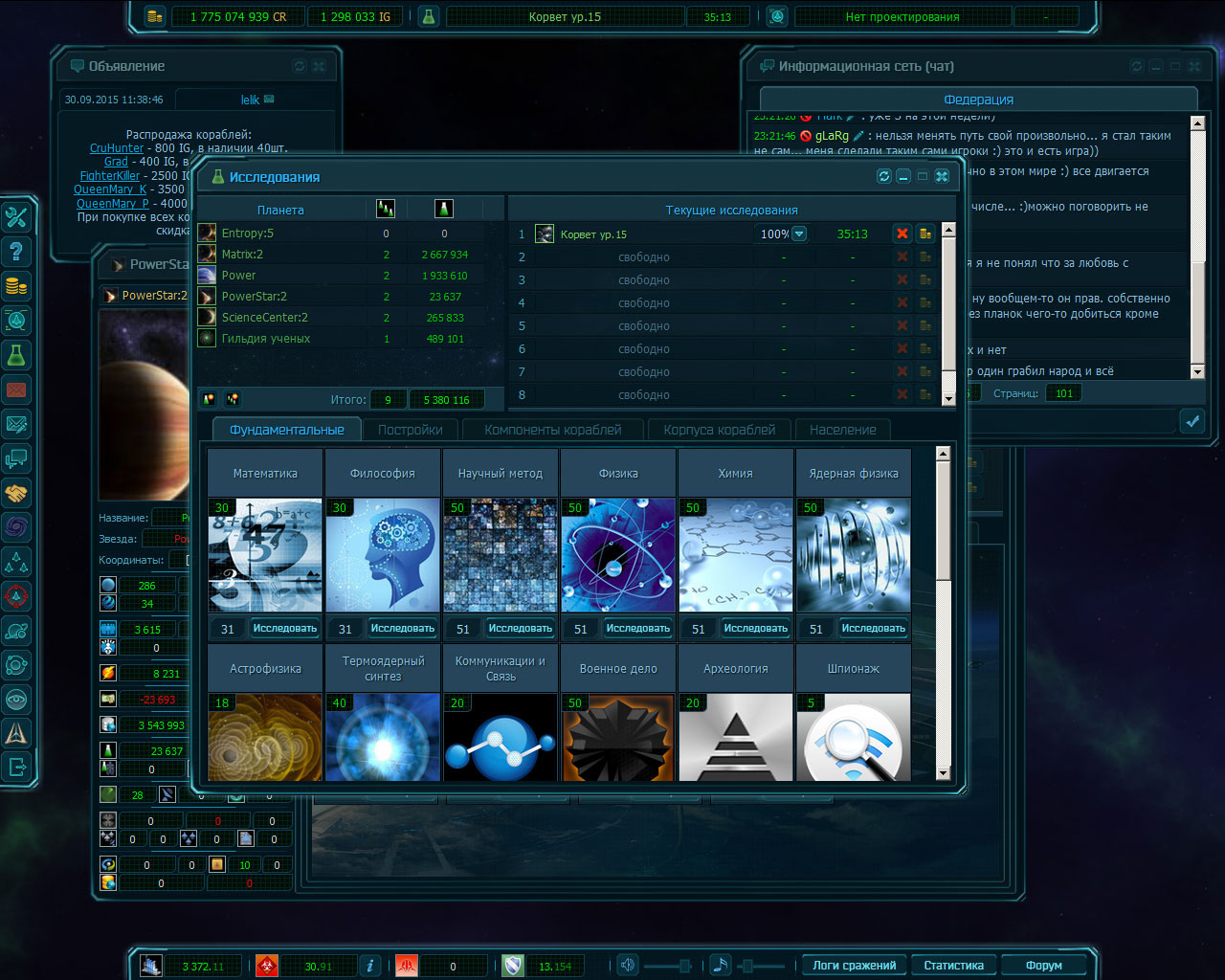Click the exit/logout icon in left sidebar
The height and width of the screenshot is (980, 1225).
16,767
